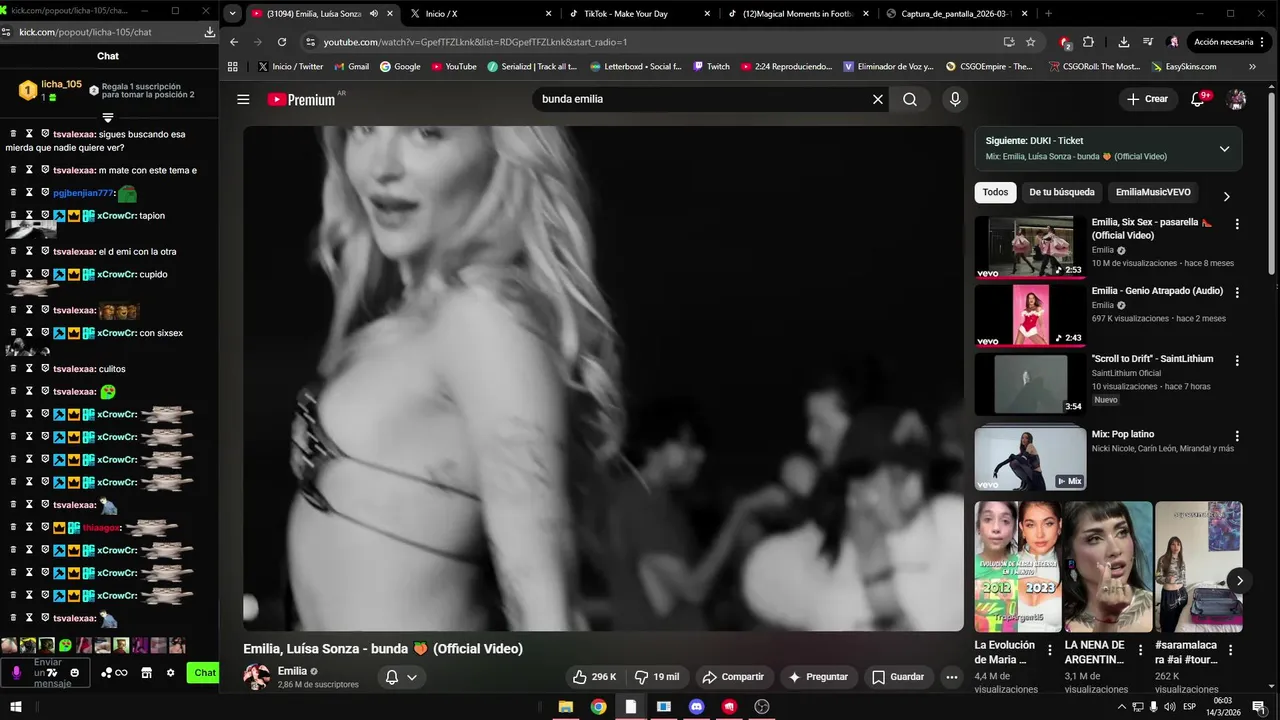The width and height of the screenshot is (1280, 720).
Task: Send message with green Chat button
Action: click(204, 673)
